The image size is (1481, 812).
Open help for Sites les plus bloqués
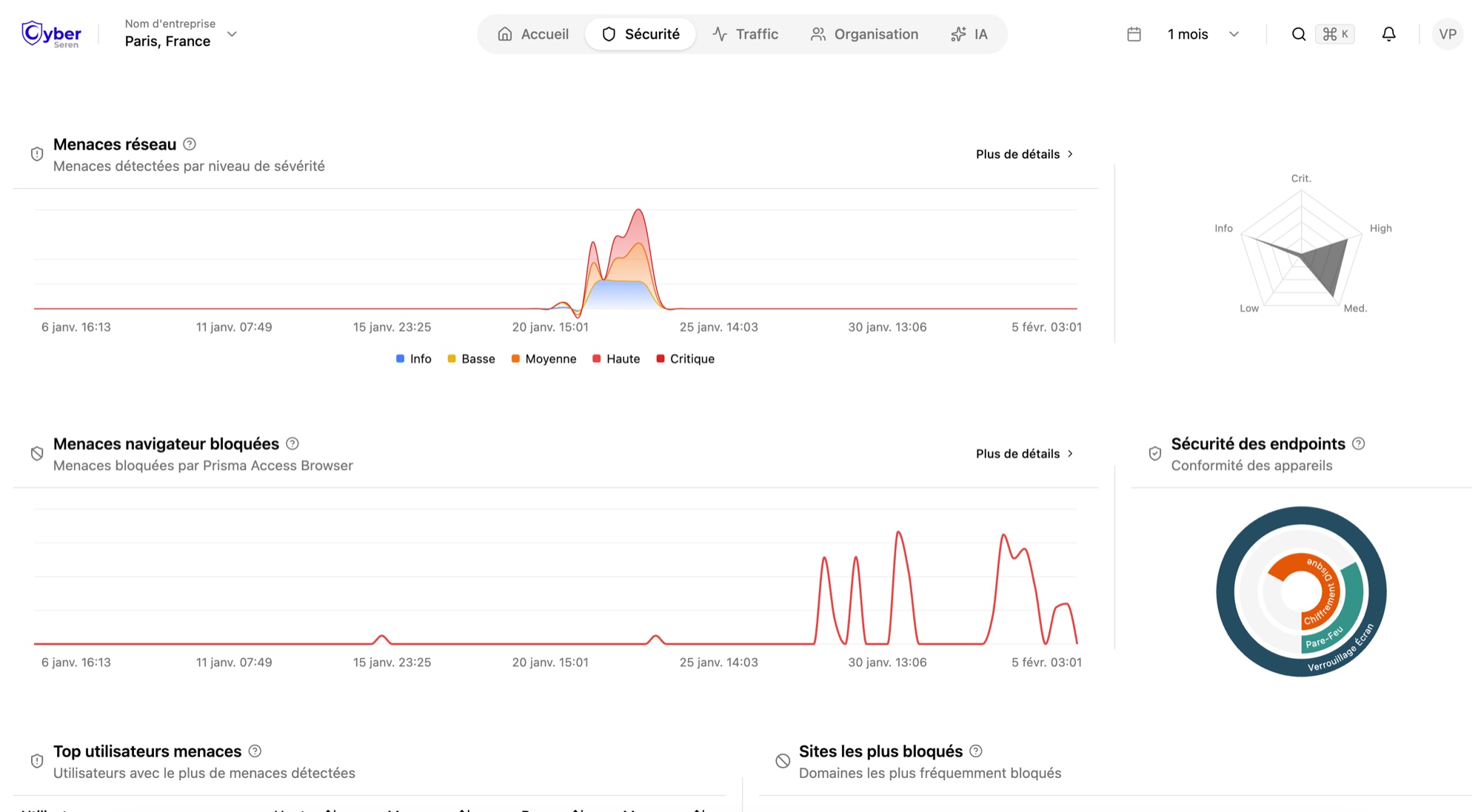click(976, 751)
